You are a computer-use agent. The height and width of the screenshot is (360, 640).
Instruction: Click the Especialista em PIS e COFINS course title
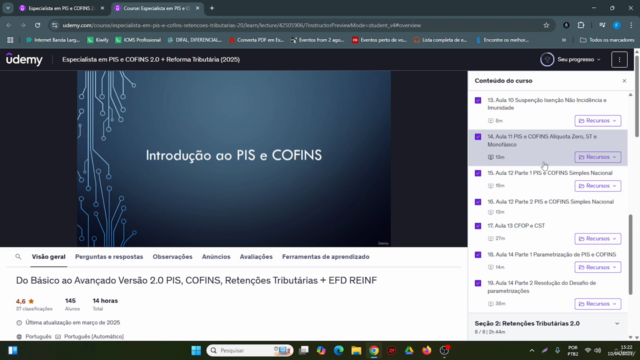click(151, 60)
